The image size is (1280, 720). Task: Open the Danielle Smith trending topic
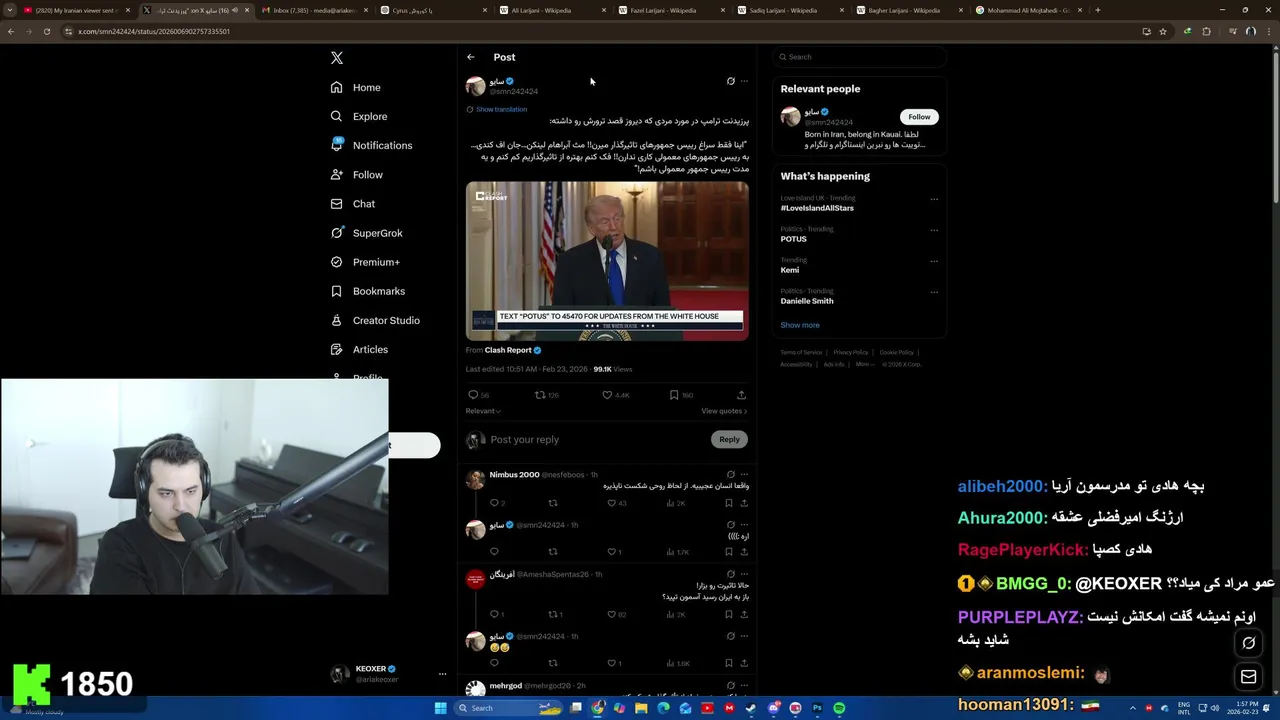coord(807,301)
